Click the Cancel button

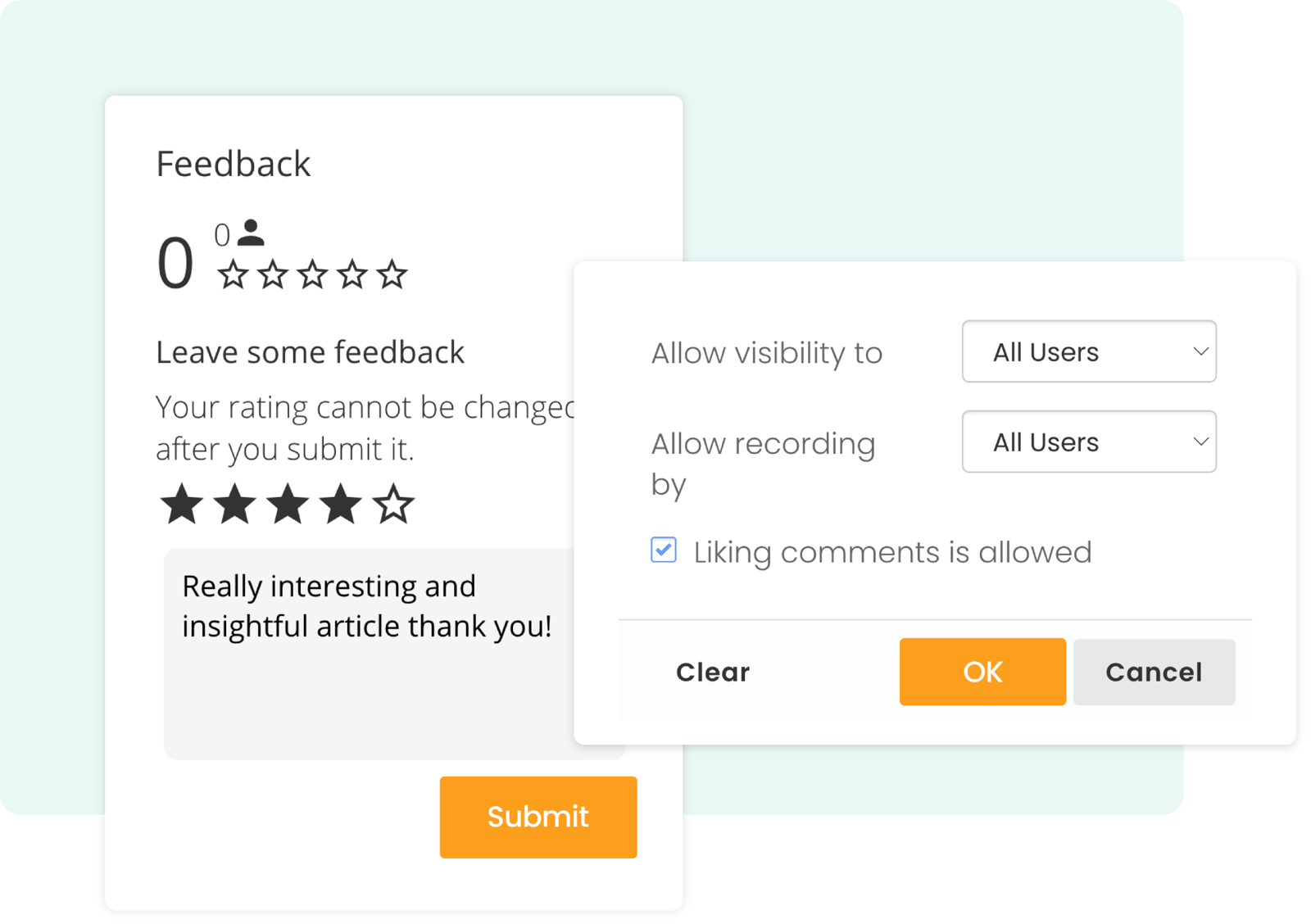1153,672
